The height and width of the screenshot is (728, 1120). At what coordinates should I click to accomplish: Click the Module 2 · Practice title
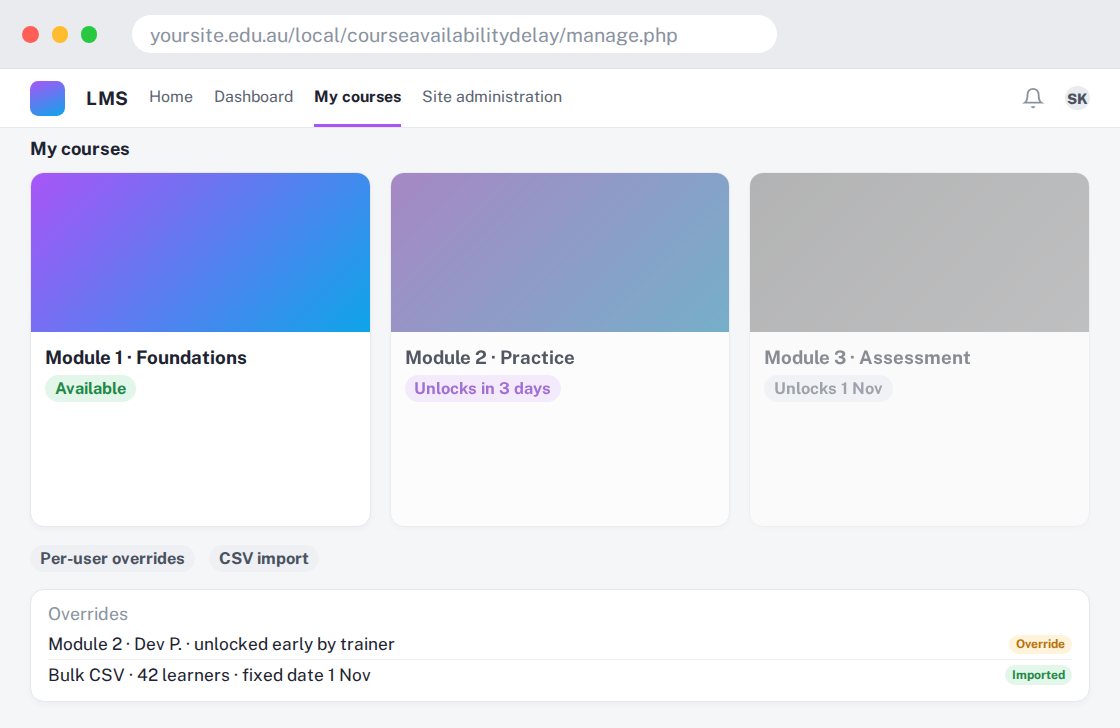[490, 357]
